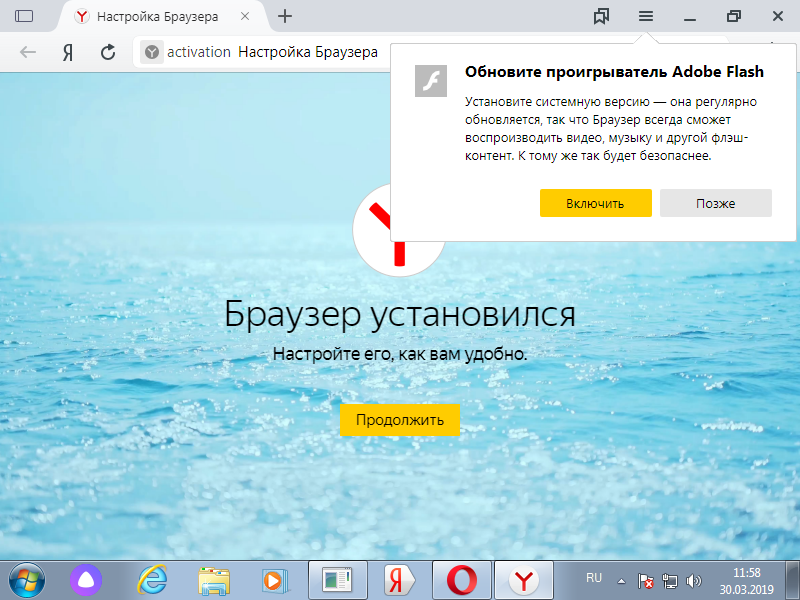
Task: Open Yandex home via Я button
Action: pyautogui.click(x=68, y=52)
